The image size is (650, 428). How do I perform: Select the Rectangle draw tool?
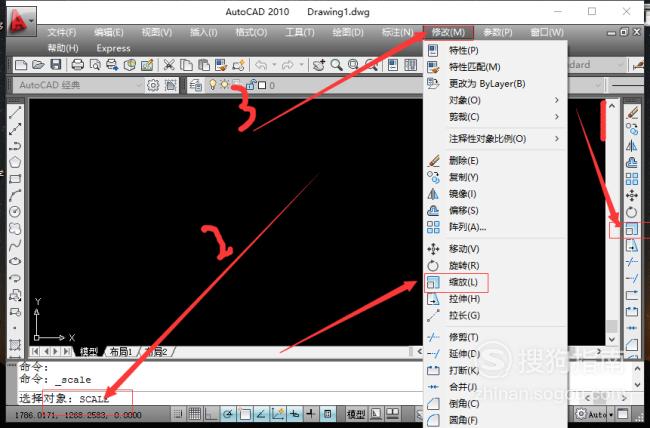click(15, 179)
